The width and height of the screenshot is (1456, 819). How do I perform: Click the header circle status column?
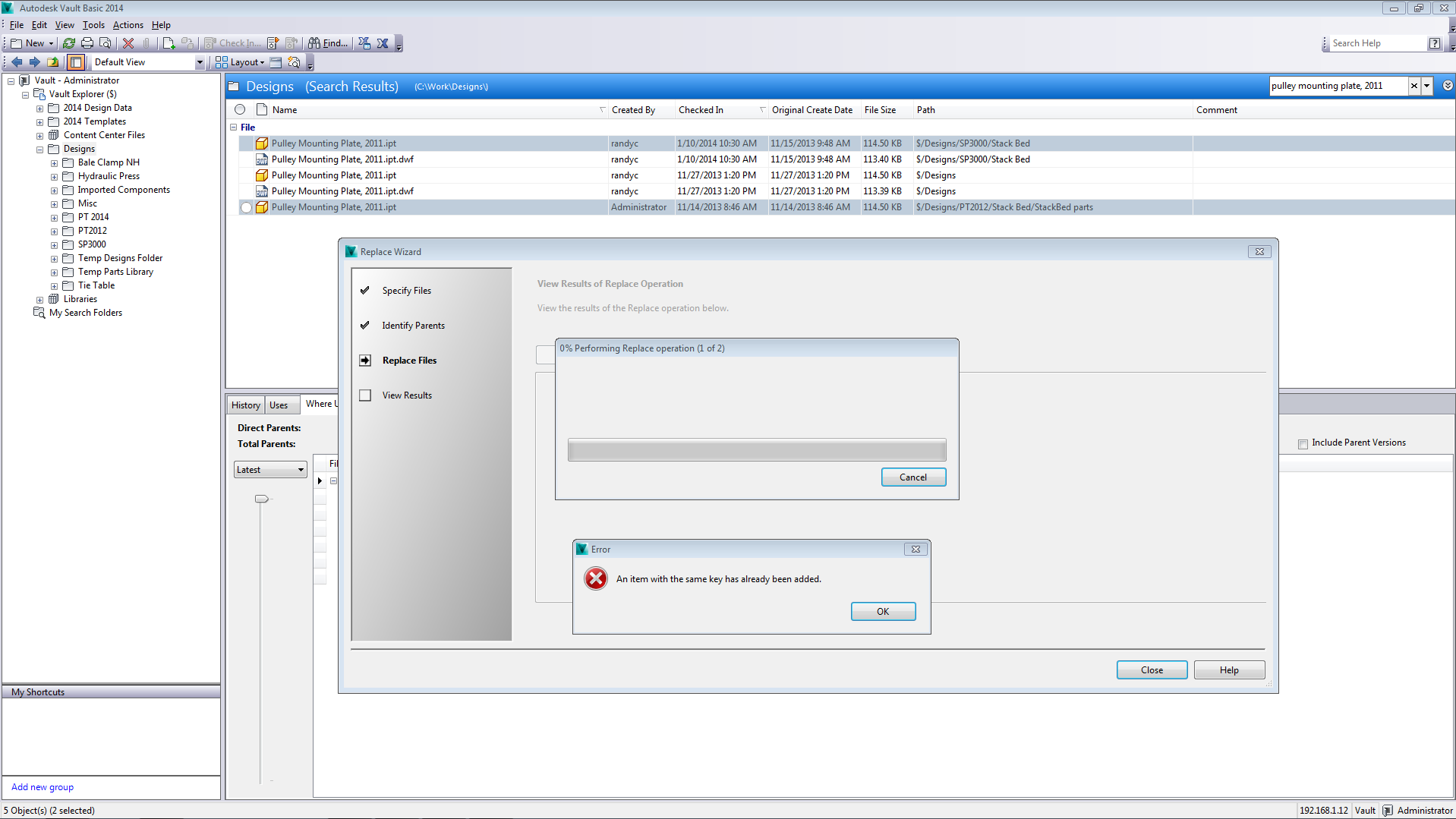(x=240, y=109)
